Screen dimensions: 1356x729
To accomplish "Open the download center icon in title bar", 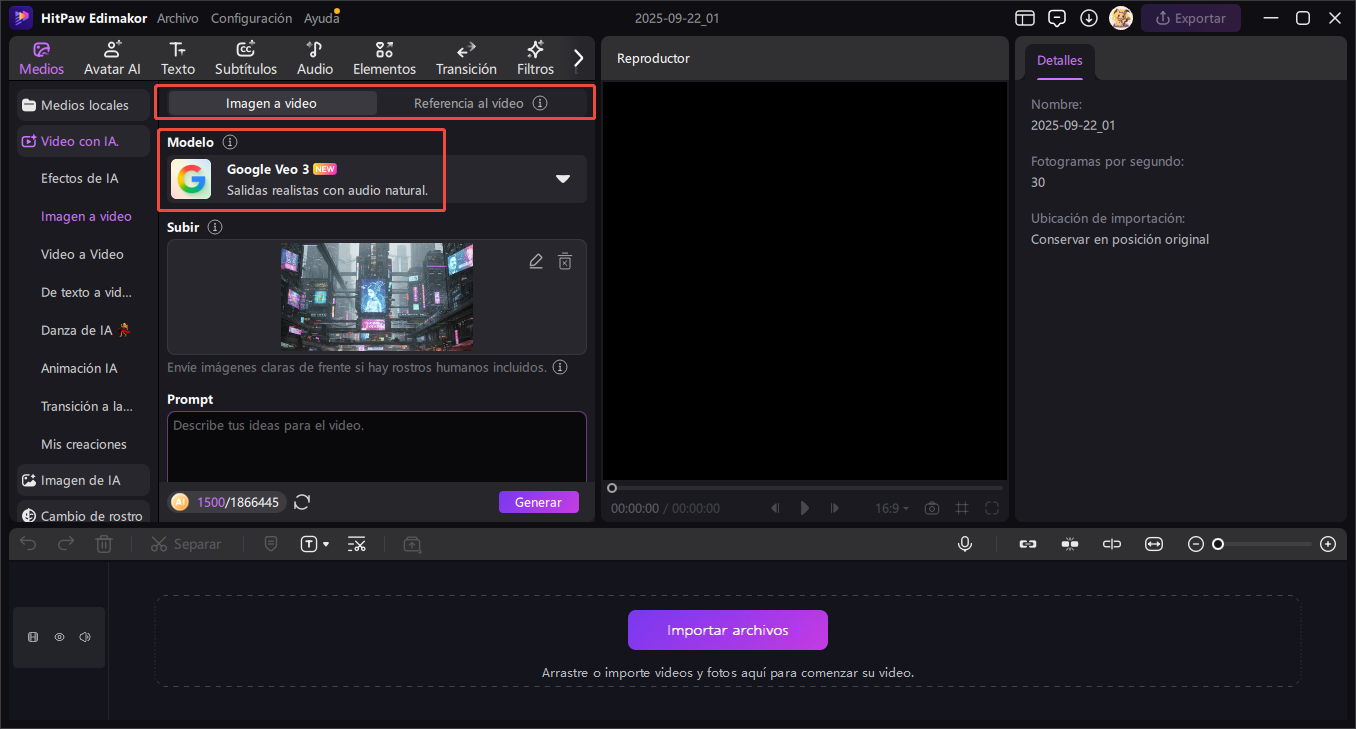I will (x=1089, y=18).
